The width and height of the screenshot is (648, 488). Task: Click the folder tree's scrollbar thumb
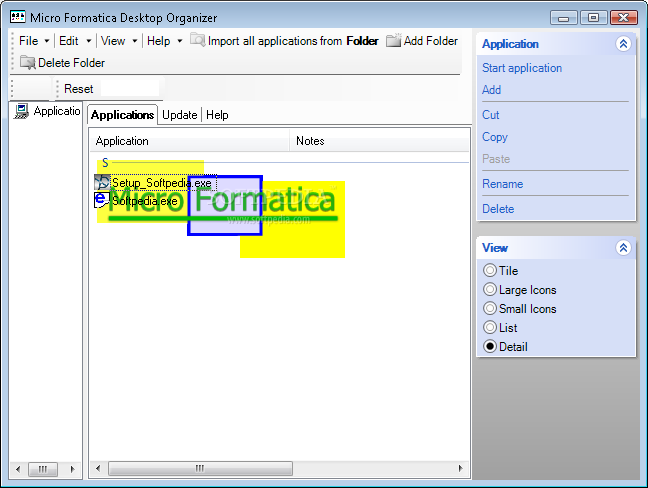coord(43,469)
